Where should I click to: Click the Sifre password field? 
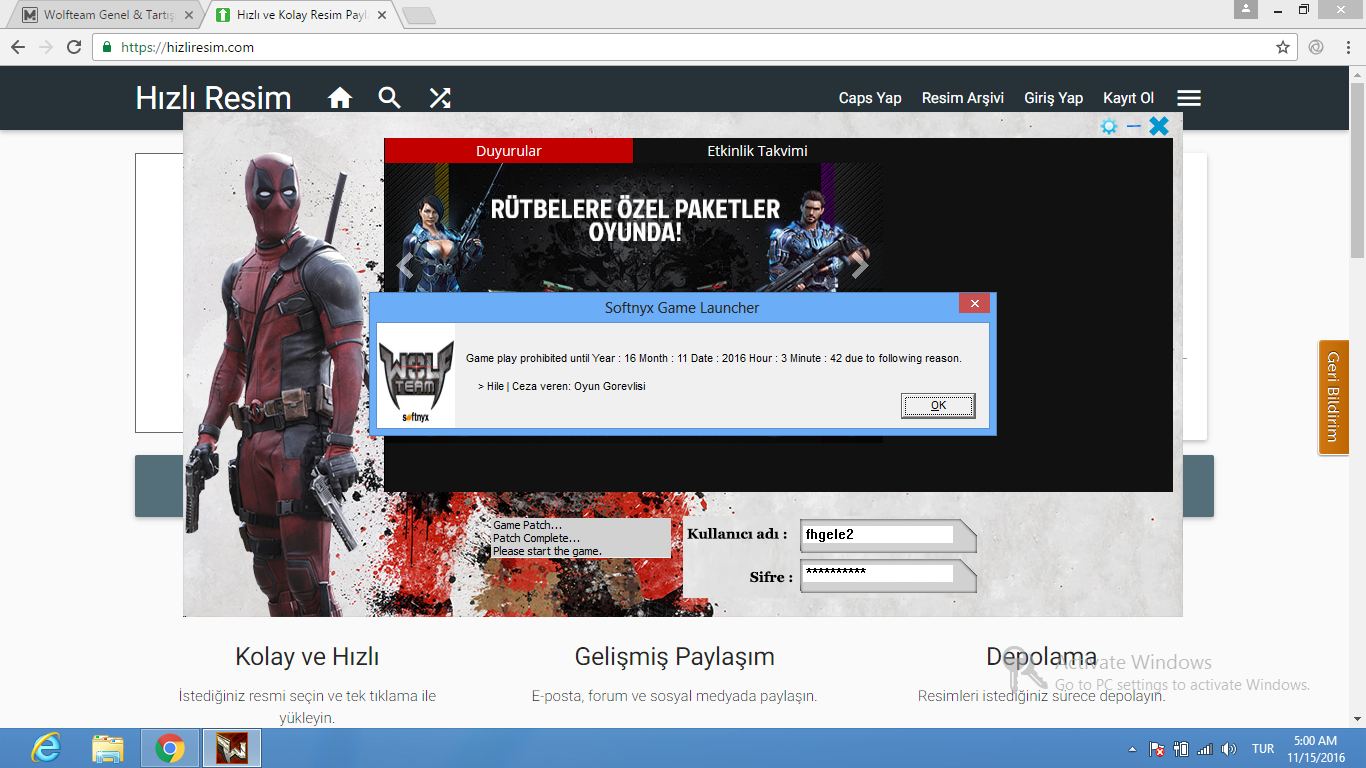pos(878,573)
